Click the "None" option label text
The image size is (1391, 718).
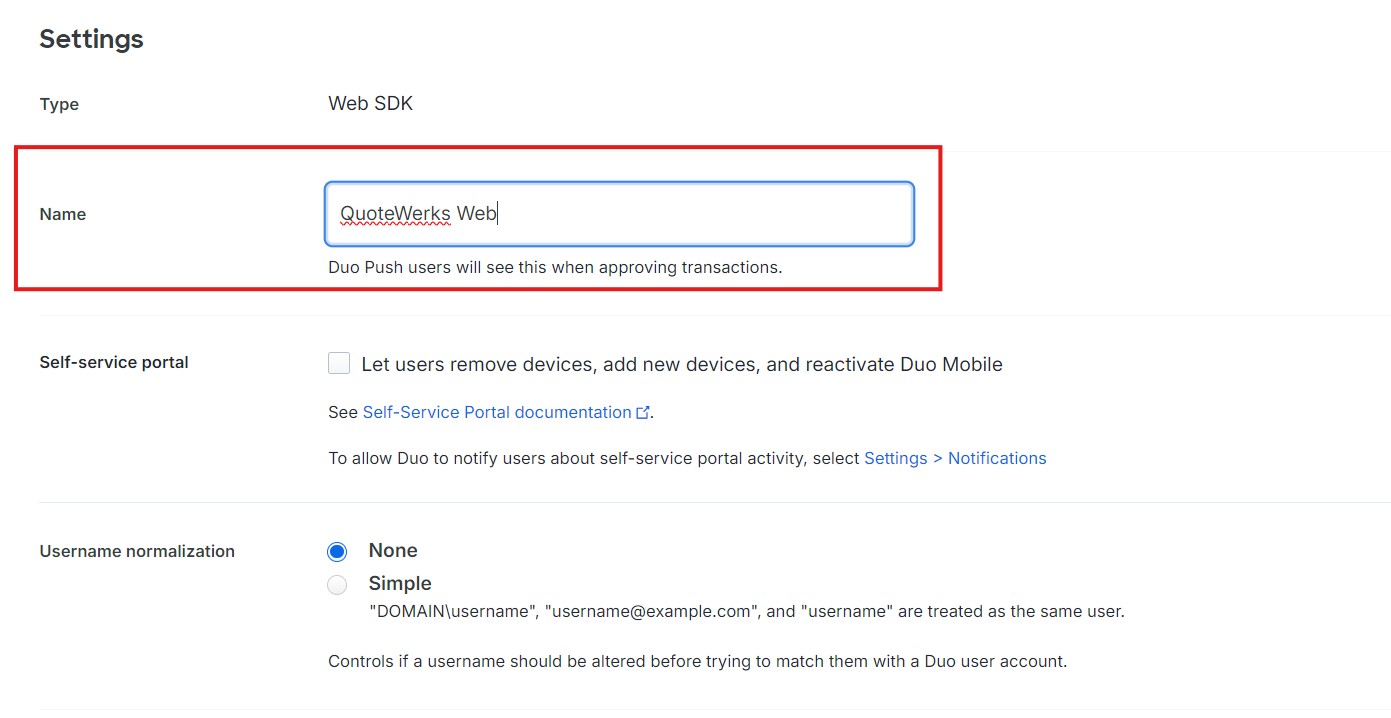point(393,551)
